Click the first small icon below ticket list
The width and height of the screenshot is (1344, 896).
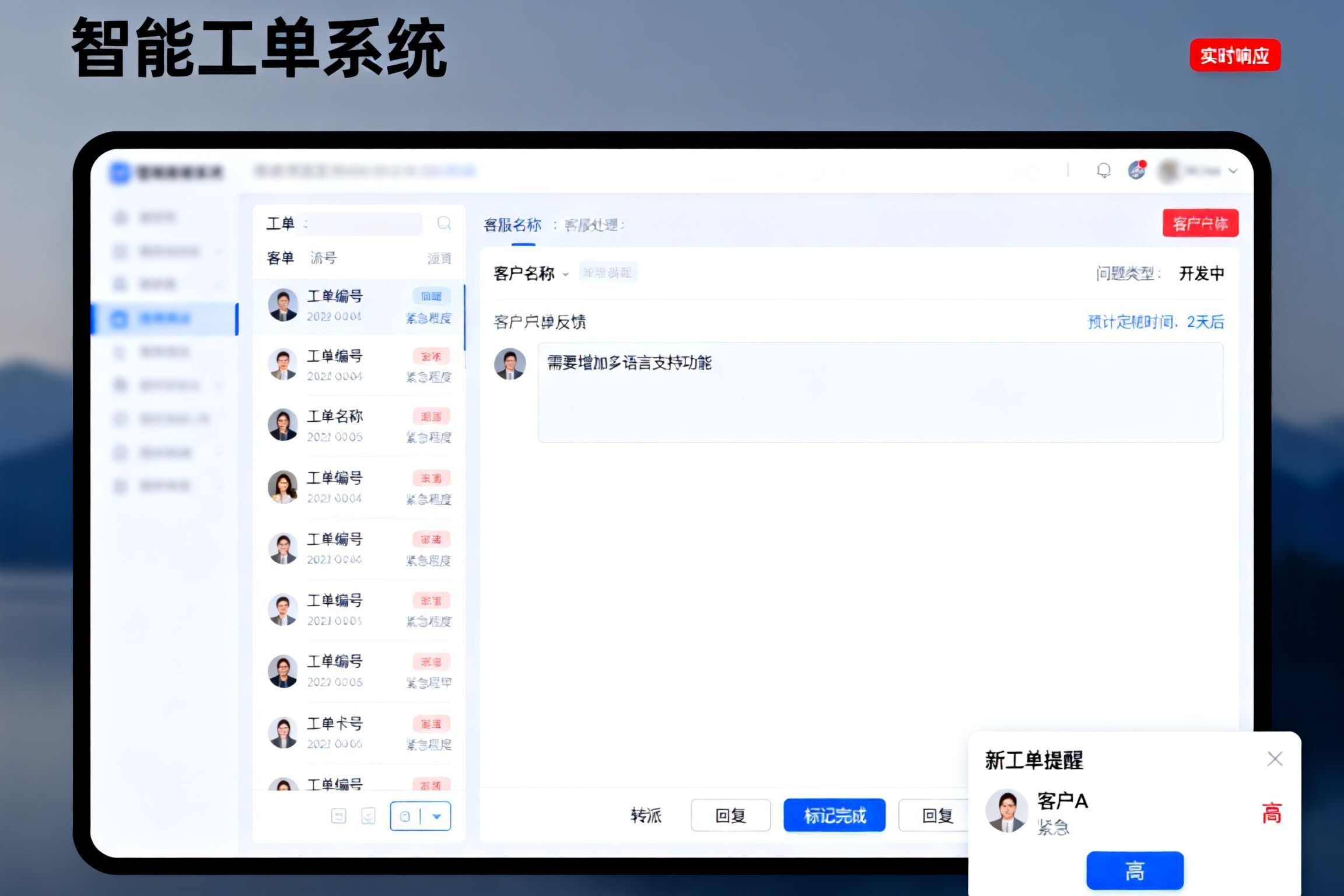click(x=338, y=816)
